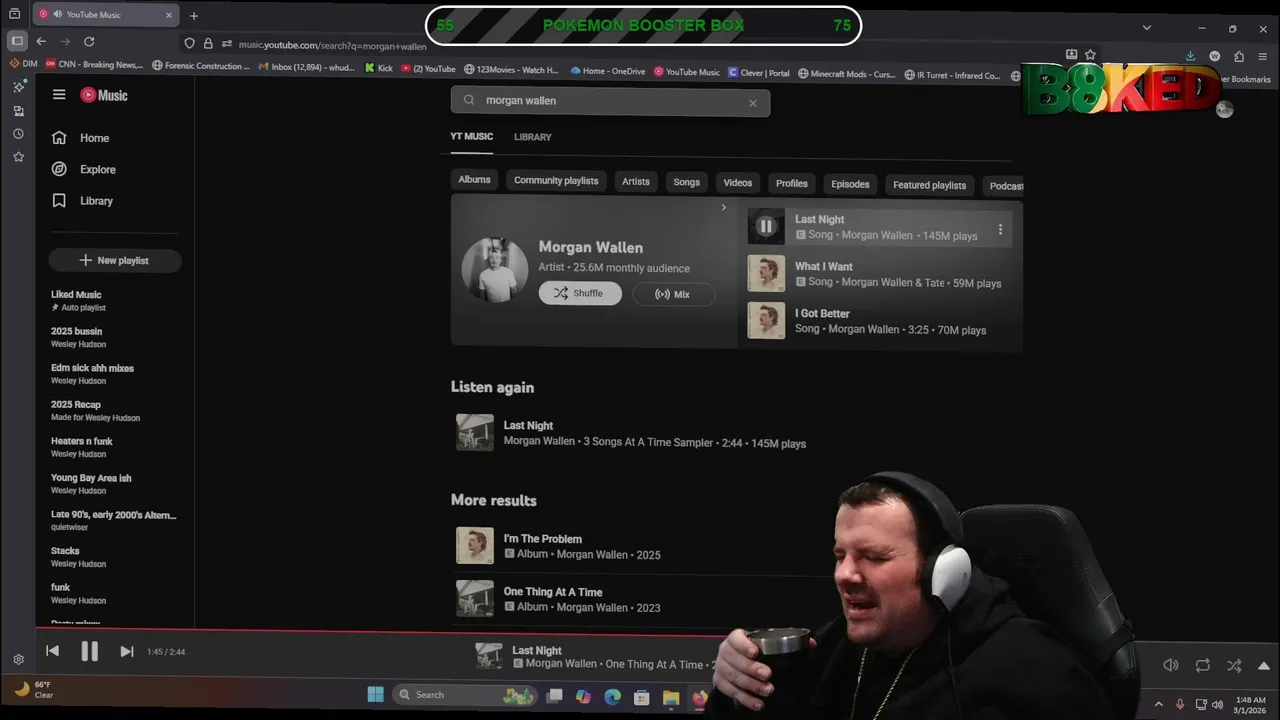Filter results by Community playlists
This screenshot has height=720, width=1280.
[x=556, y=181]
